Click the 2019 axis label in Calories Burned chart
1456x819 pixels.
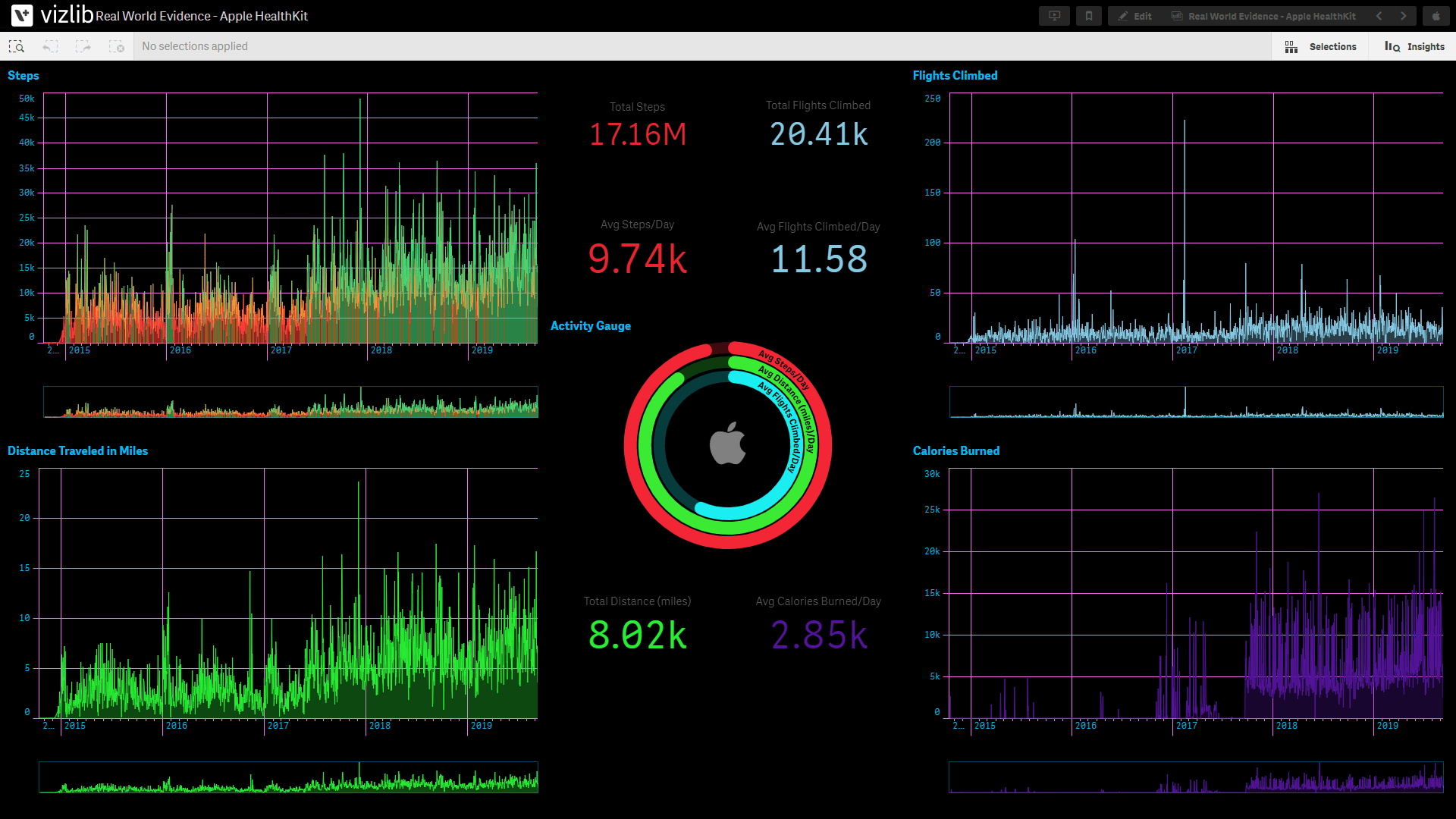coord(1388,726)
